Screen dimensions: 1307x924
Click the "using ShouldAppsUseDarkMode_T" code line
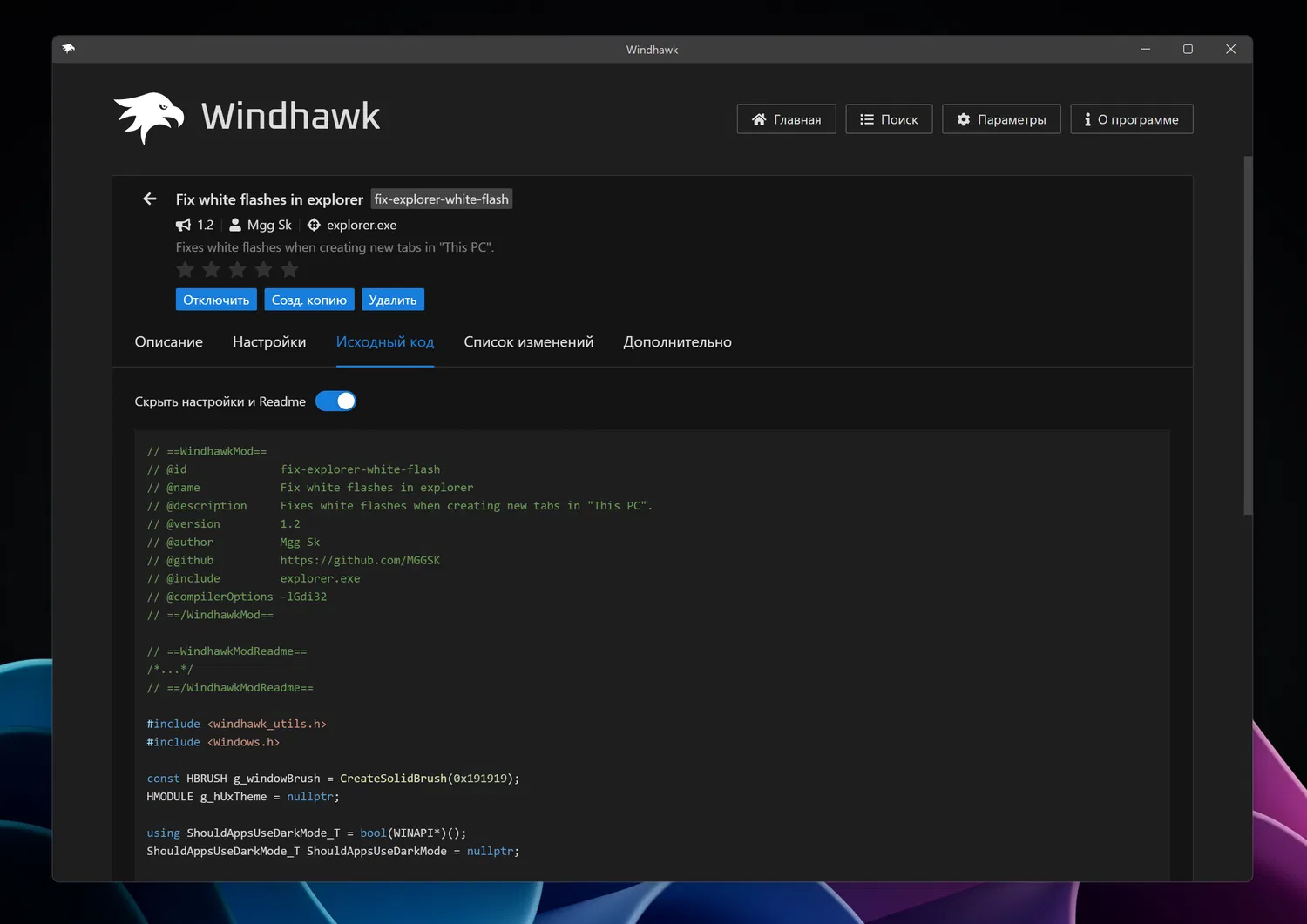(x=307, y=833)
